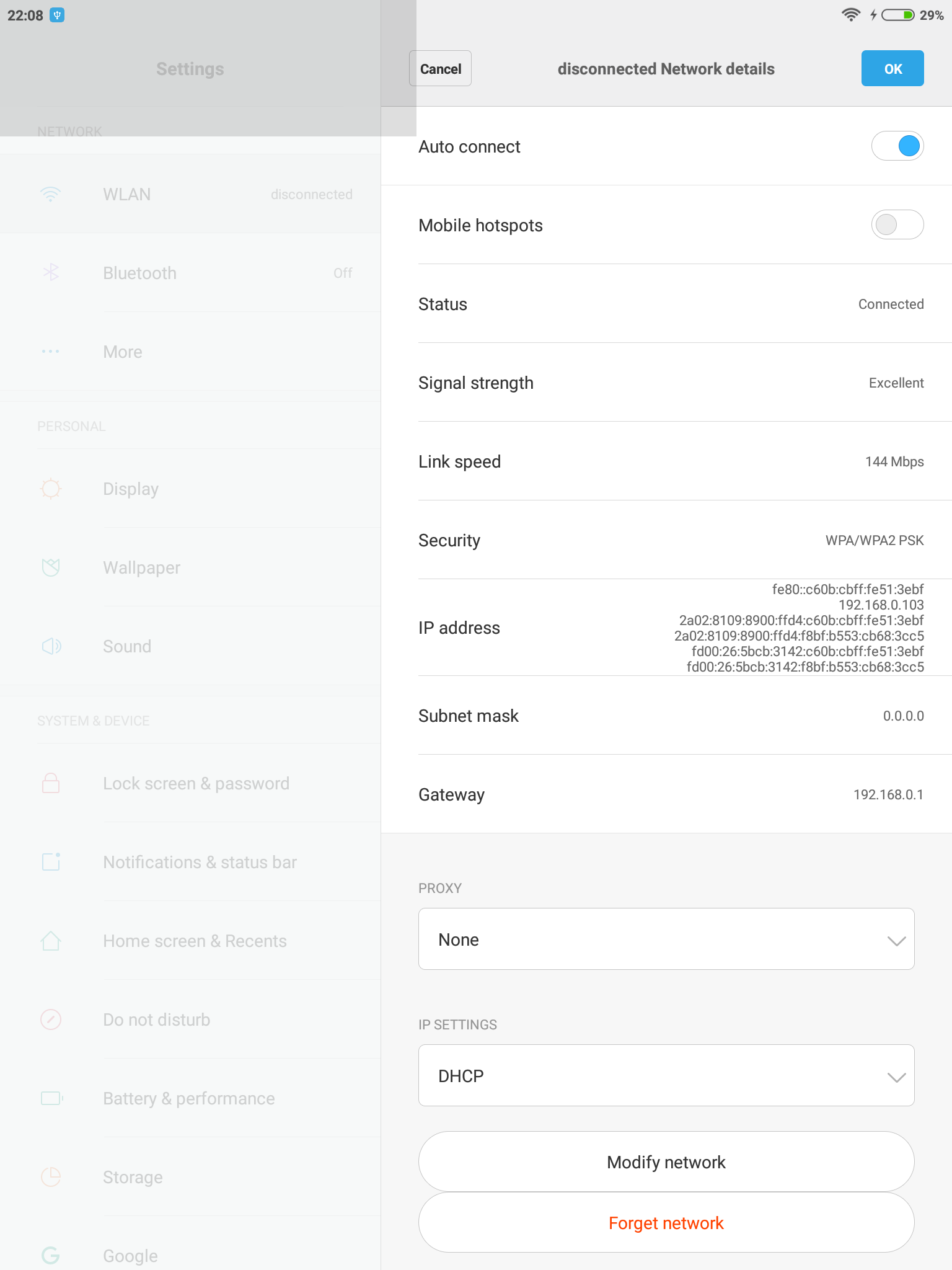The height and width of the screenshot is (1270, 952).
Task: Enable the Mobile hotspots switch
Action: pos(897,225)
